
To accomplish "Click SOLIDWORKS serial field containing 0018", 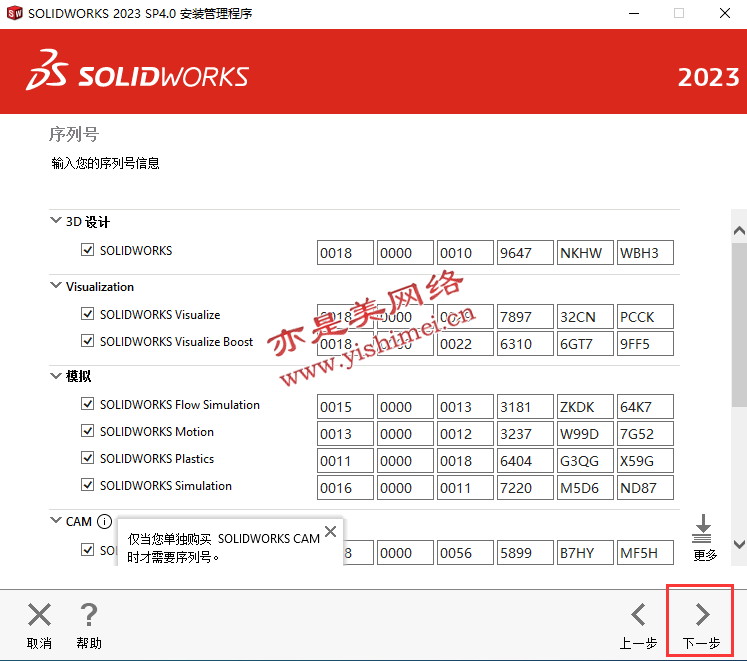I will (x=345, y=253).
